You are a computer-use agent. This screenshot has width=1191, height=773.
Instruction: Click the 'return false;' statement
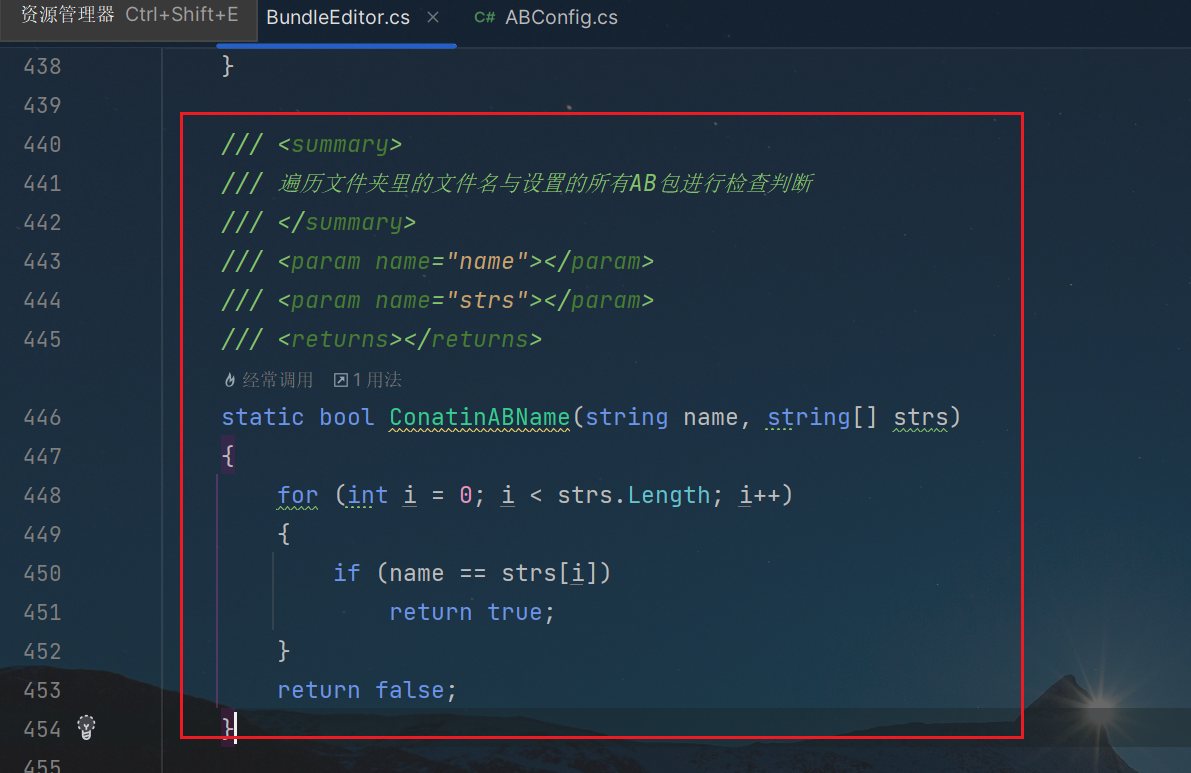pyautogui.click(x=366, y=690)
